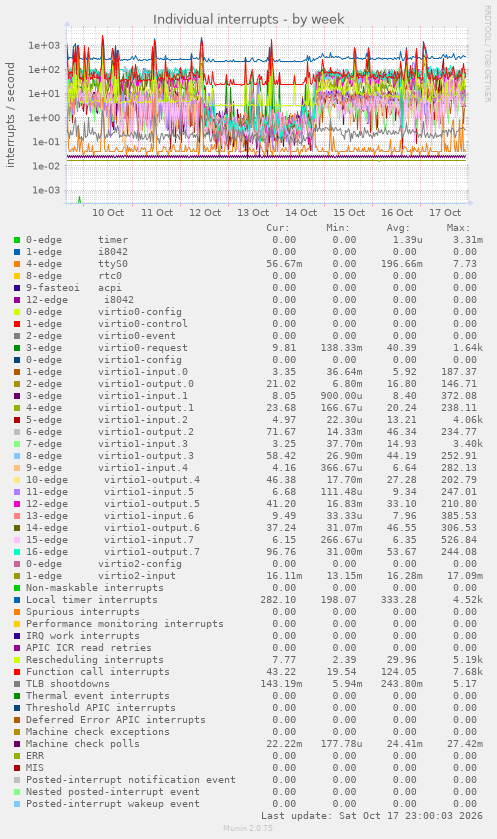
Task: Click the '1e+03' y-axis label
Action: coord(44,45)
